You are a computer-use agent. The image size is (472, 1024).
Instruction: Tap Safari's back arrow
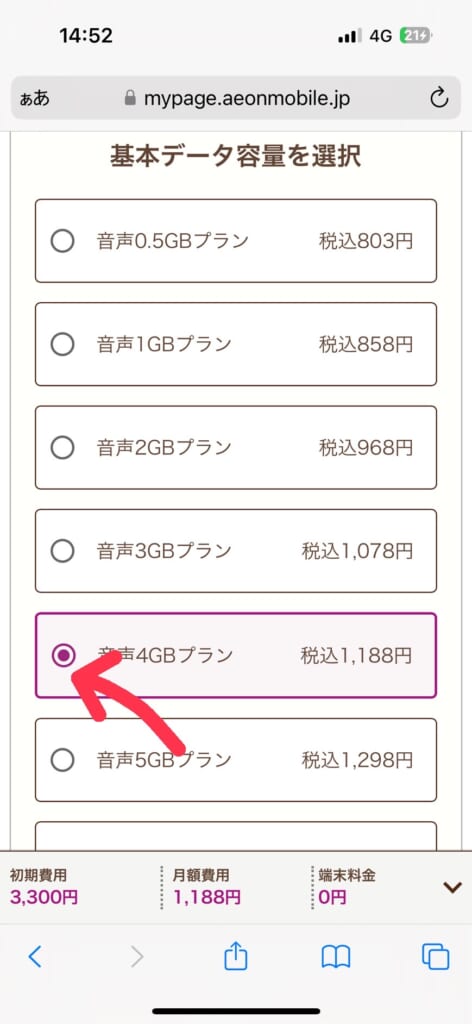tap(35, 957)
